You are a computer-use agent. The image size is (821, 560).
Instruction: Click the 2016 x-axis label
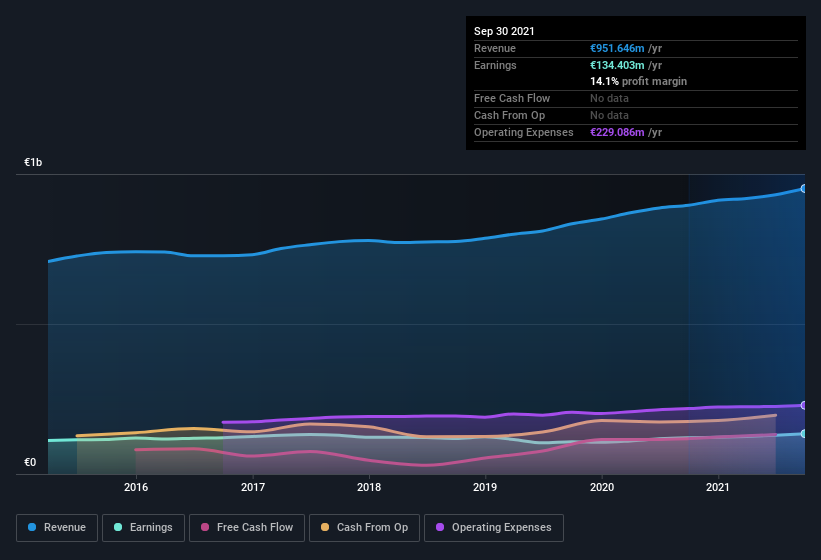click(136, 487)
